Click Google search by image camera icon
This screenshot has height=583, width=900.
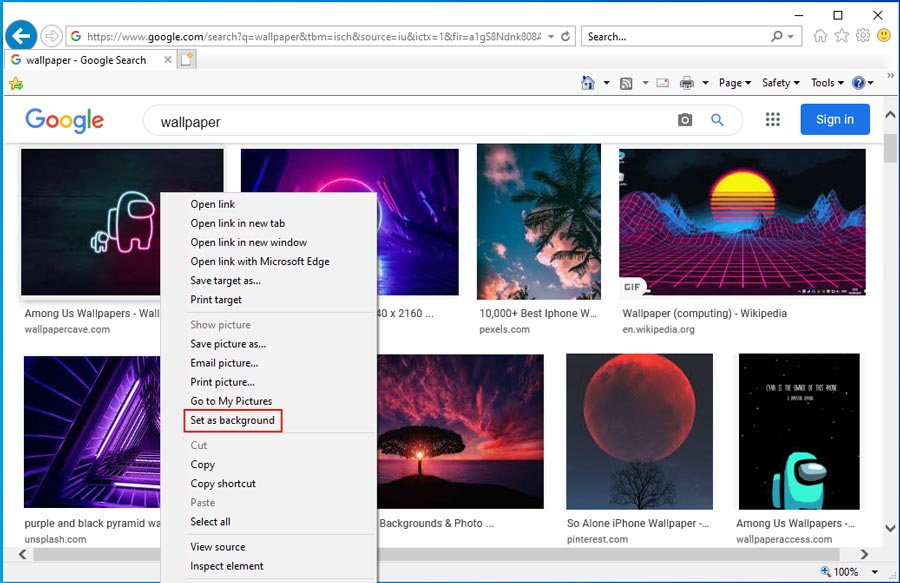[685, 120]
